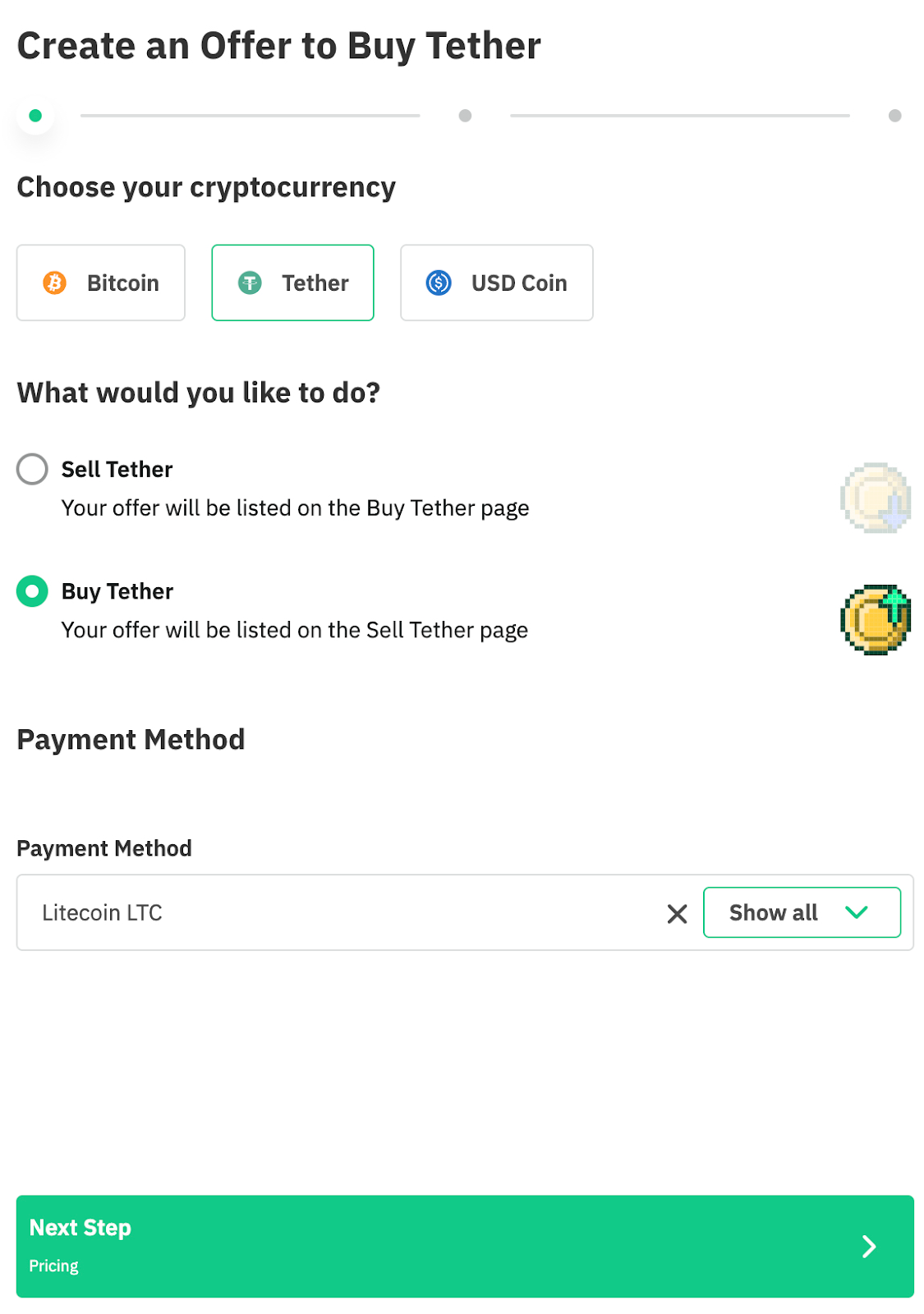Click the green chevron beside Show all

tap(856, 912)
